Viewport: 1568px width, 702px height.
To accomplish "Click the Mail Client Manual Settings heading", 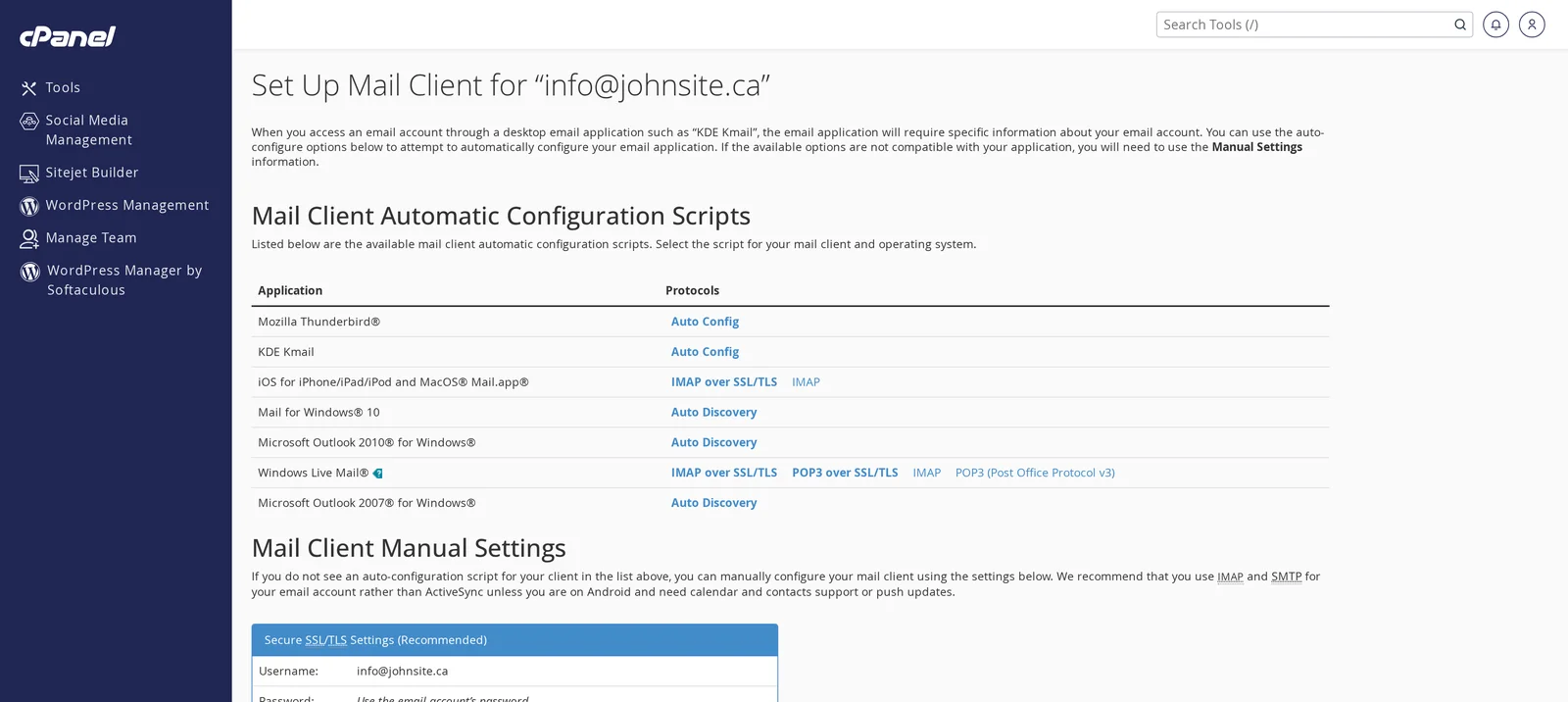I will [409, 548].
